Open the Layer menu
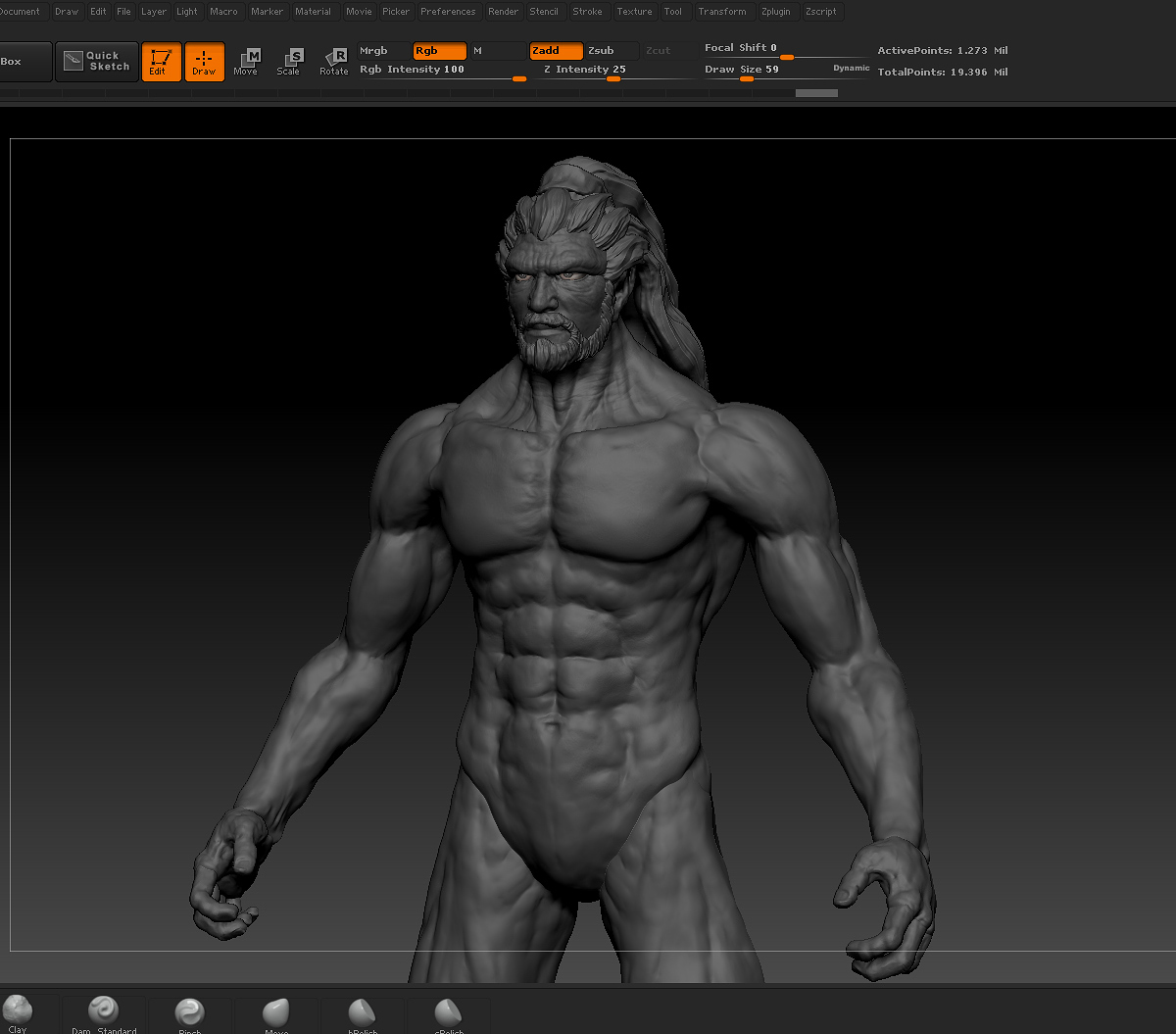This screenshot has height=1034, width=1176. tap(154, 12)
